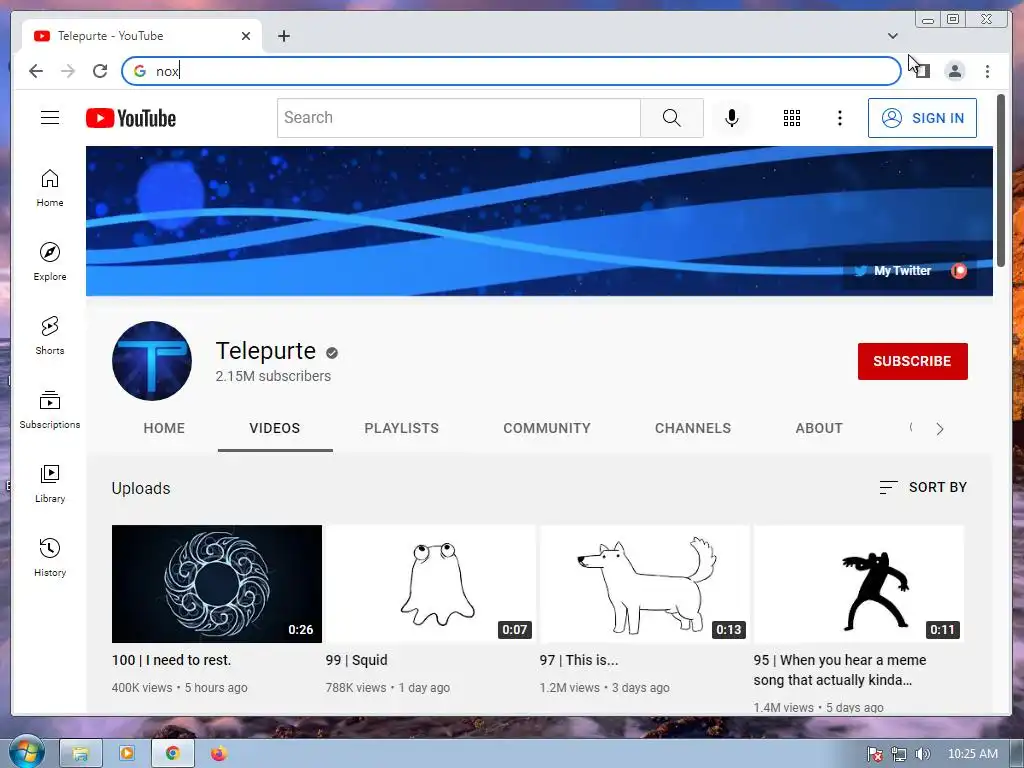Click the red icon beside My Twitter
Viewport: 1024px width, 768px height.
pos(959,270)
